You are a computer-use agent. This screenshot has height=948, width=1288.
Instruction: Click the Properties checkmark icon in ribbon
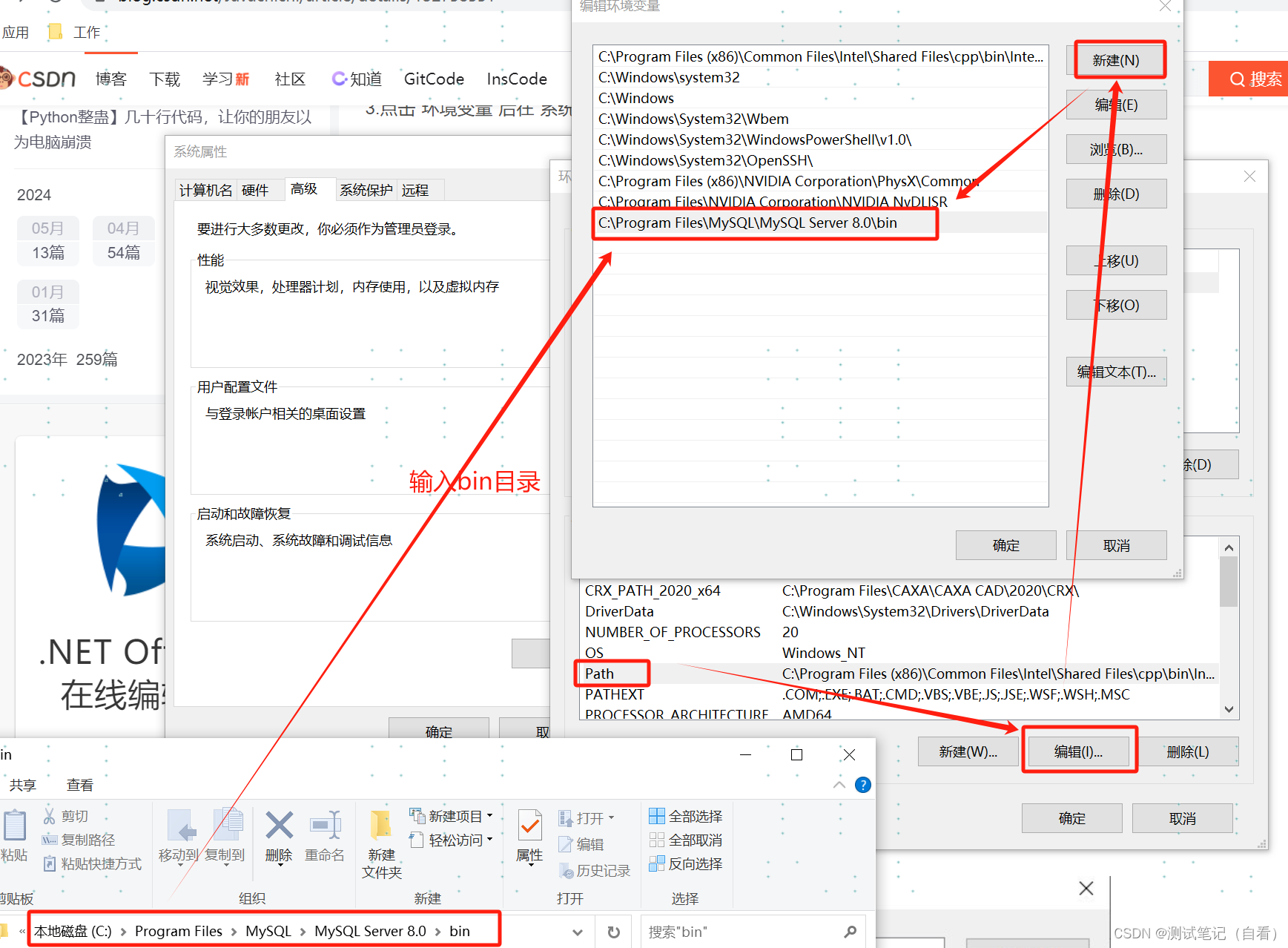529,826
